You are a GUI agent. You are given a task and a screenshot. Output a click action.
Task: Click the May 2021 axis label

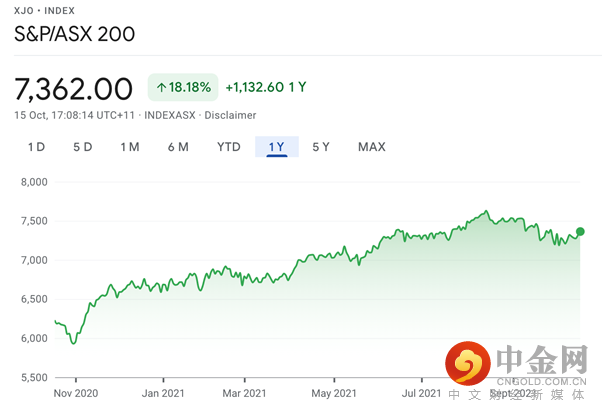pyautogui.click(x=334, y=394)
